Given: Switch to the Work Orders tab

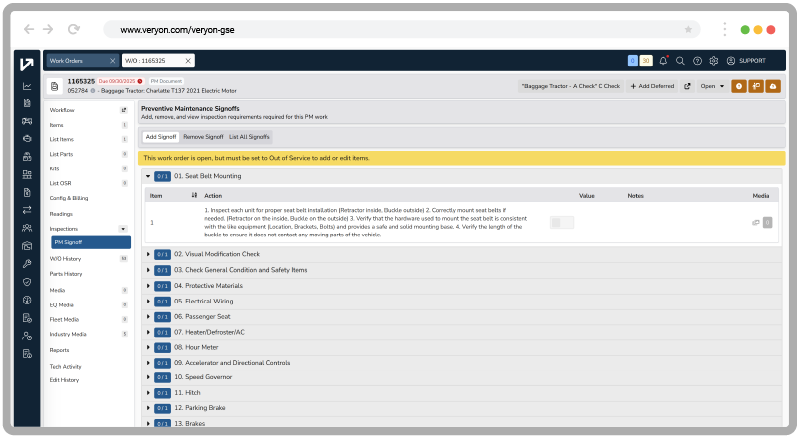Looking at the screenshot, I should [x=74, y=61].
